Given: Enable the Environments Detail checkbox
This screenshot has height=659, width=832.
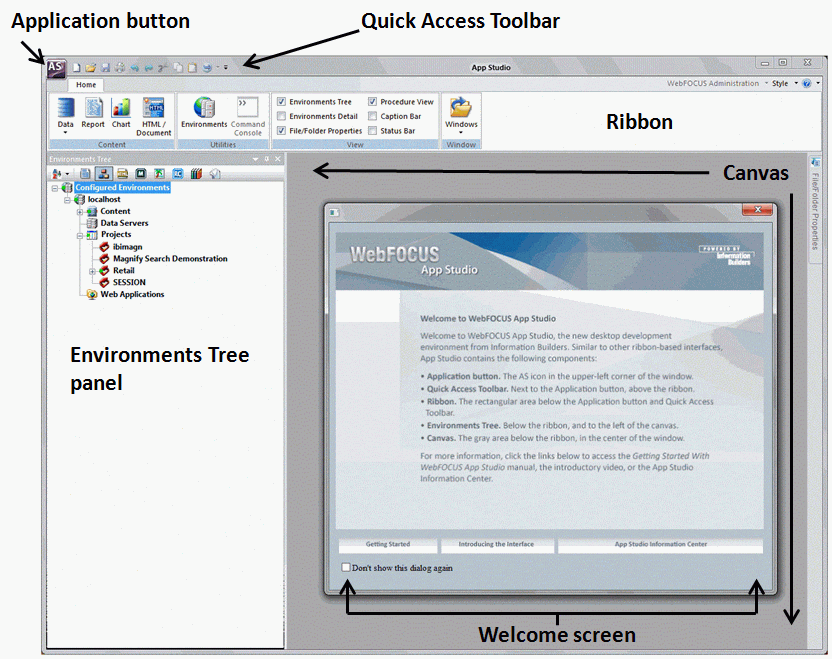Looking at the screenshot, I should (x=282, y=116).
